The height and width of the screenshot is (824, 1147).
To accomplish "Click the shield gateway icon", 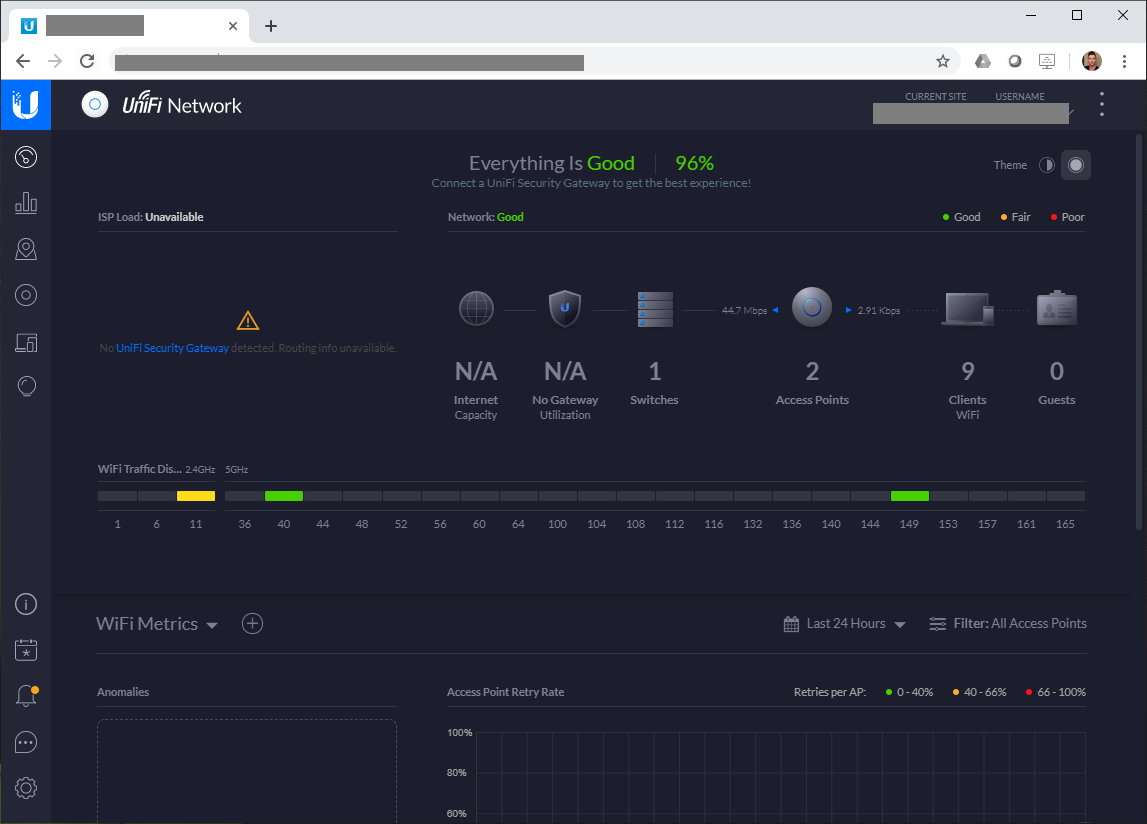I will pyautogui.click(x=565, y=308).
